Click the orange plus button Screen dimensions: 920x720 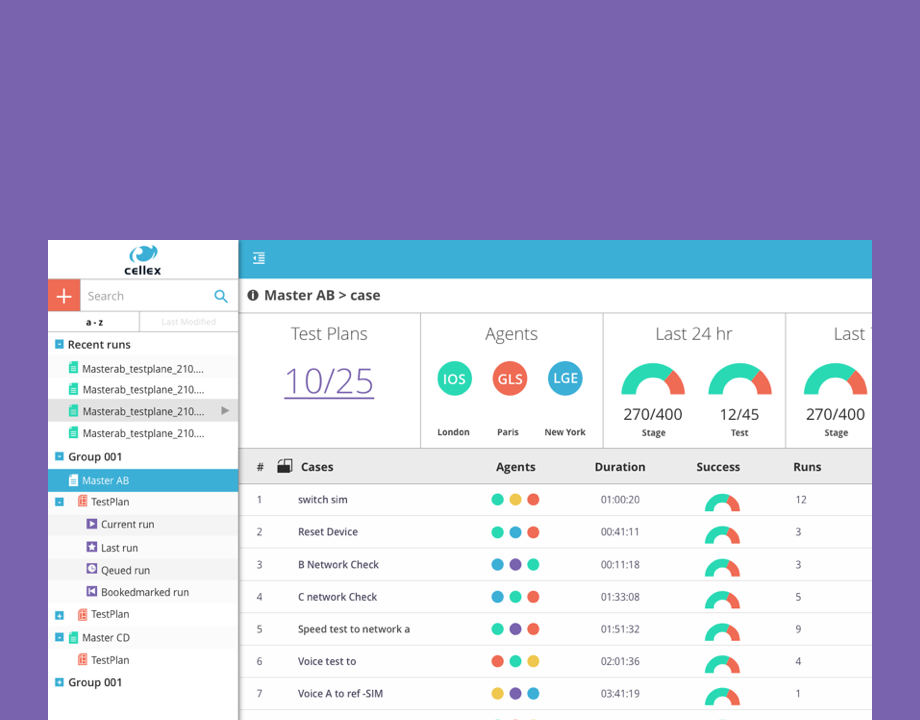63,295
